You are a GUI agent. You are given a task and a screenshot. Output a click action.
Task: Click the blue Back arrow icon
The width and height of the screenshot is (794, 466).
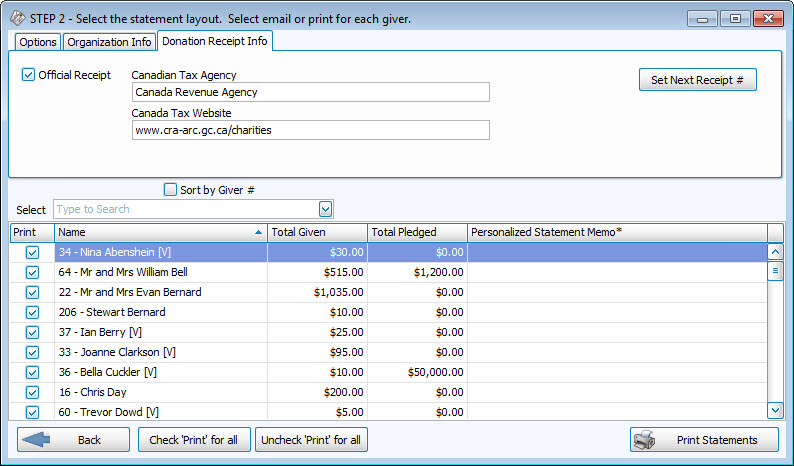pyautogui.click(x=36, y=440)
